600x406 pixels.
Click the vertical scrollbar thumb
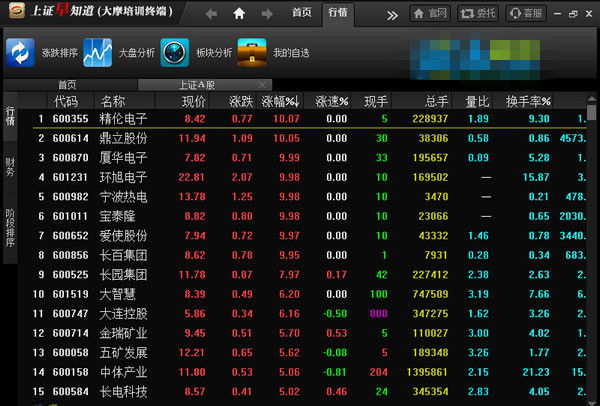point(592,112)
